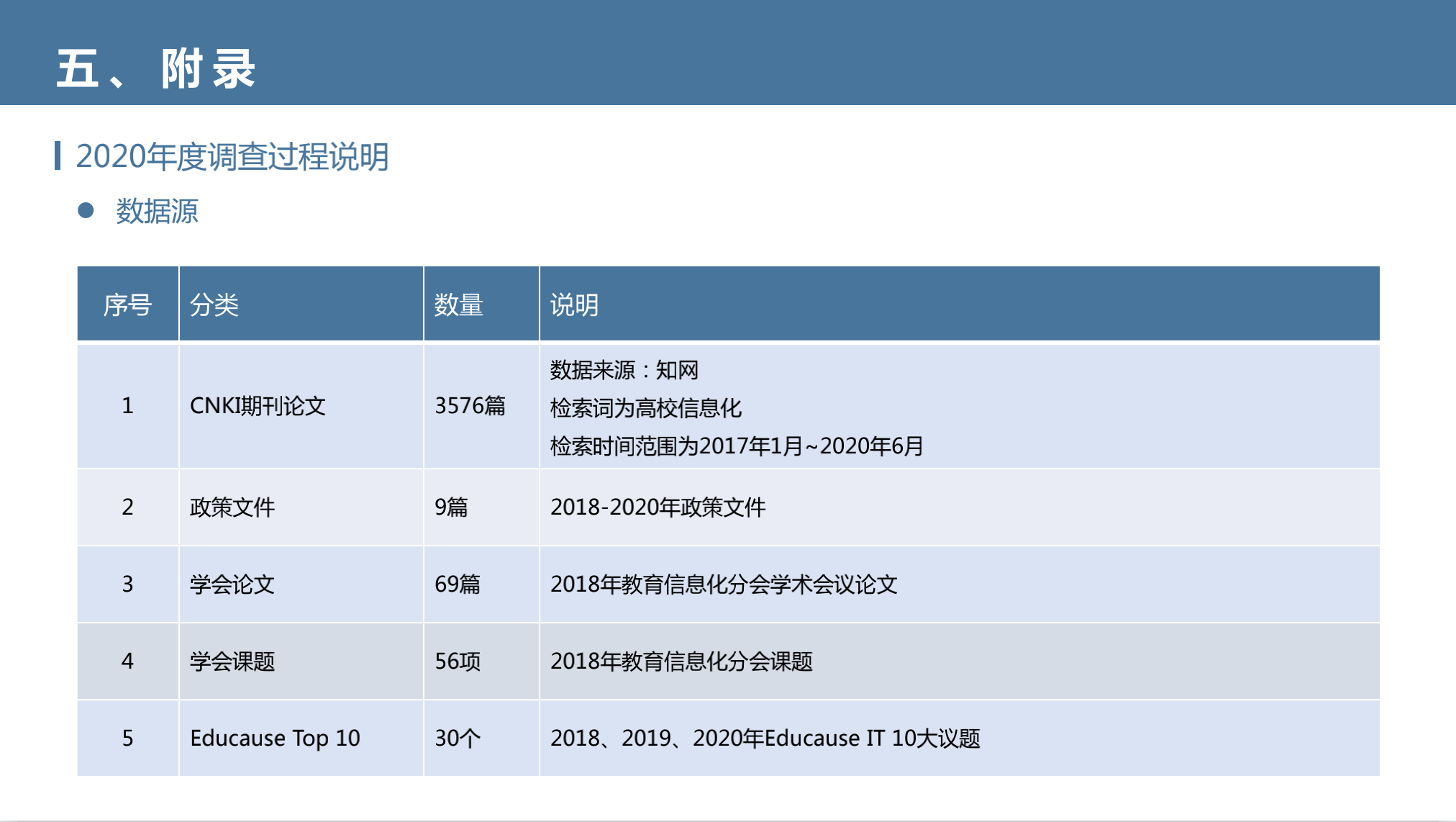This screenshot has width=1456, height=822.
Task: Click the 说明 column header
Action: pyautogui.click(x=574, y=304)
